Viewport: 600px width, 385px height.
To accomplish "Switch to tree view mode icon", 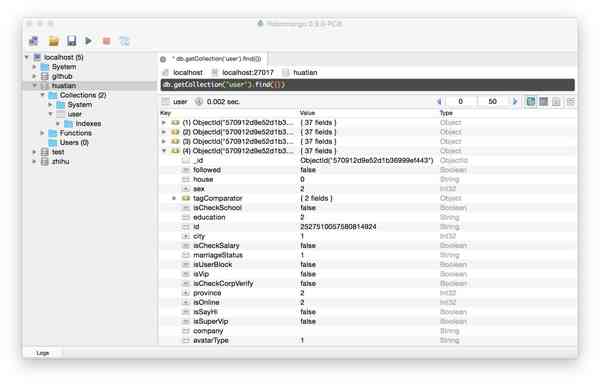I will coord(531,101).
